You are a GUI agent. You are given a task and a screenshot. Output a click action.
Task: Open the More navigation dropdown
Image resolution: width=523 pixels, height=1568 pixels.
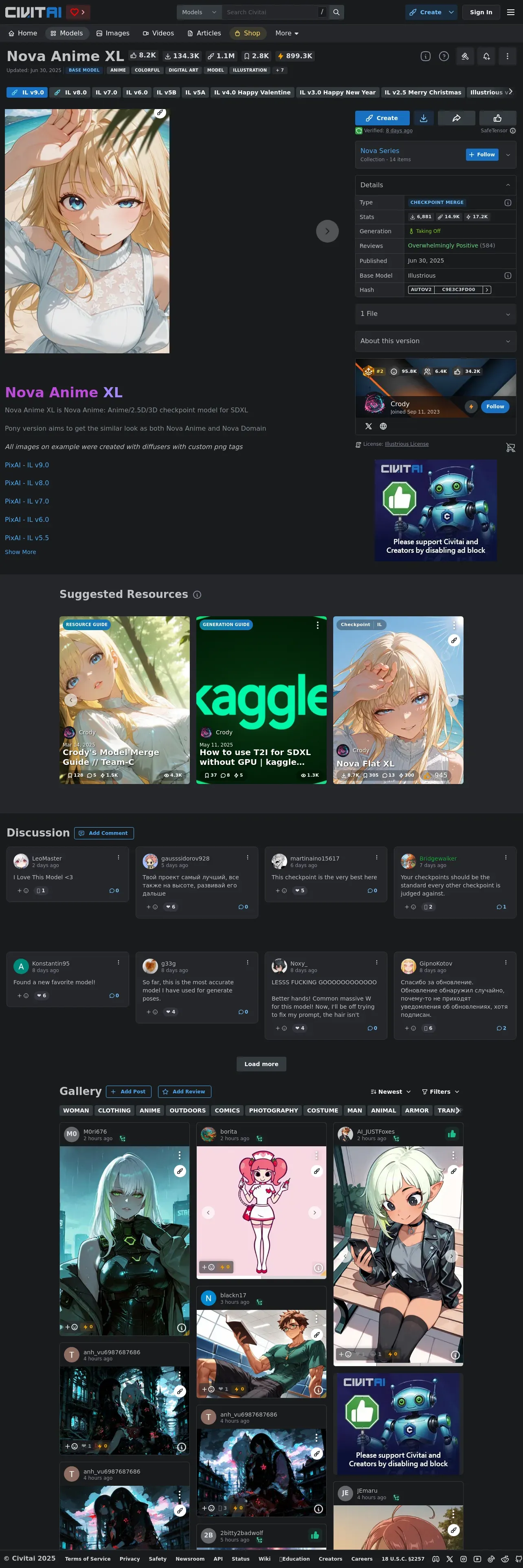pyautogui.click(x=287, y=33)
